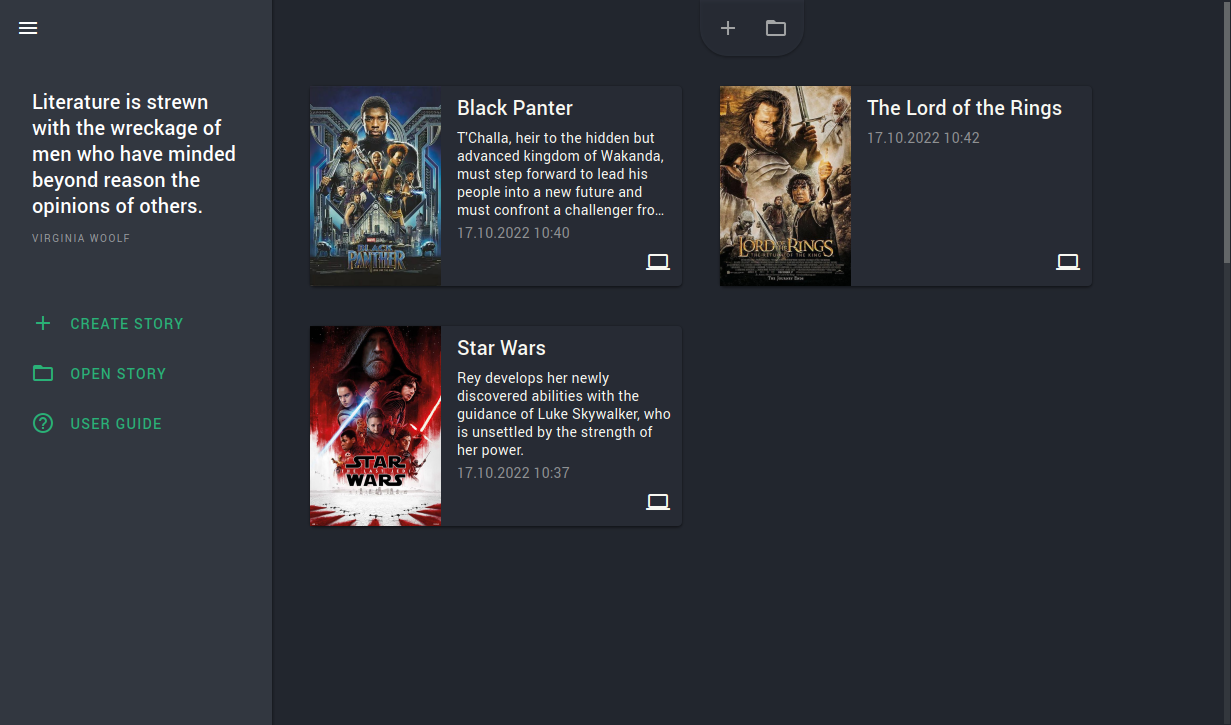
Task: Click the Rey description on Star Wars card
Action: (564, 414)
